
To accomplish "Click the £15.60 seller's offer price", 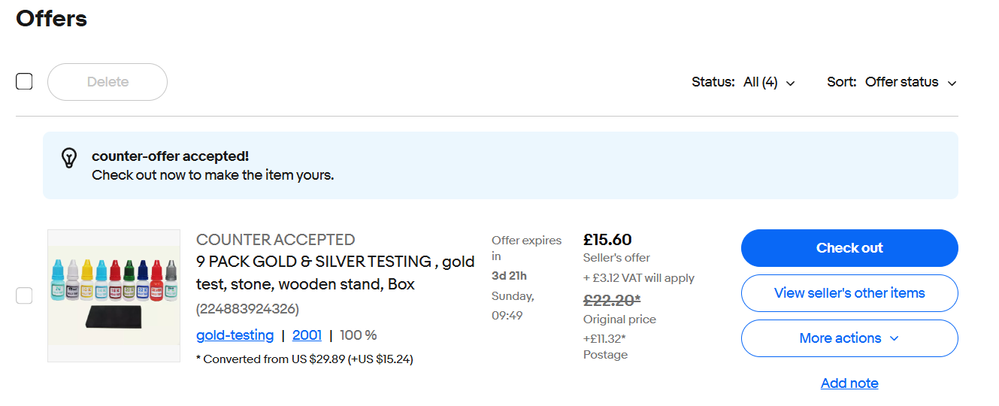I will (x=607, y=240).
